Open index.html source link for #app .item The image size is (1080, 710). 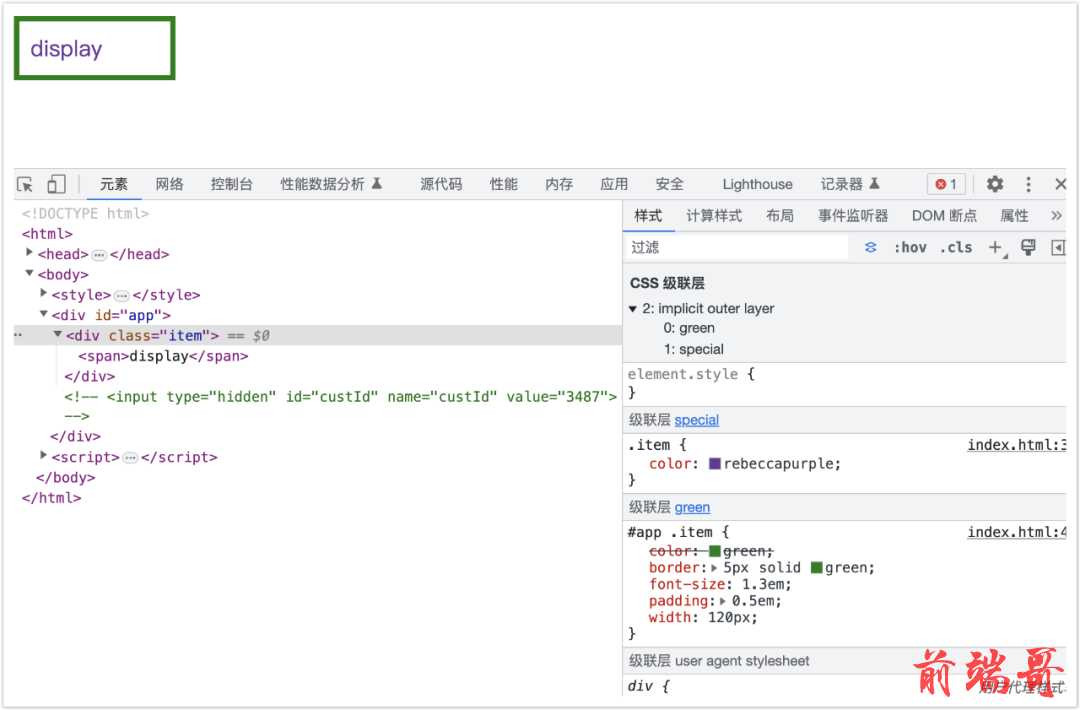pyautogui.click(x=1017, y=532)
